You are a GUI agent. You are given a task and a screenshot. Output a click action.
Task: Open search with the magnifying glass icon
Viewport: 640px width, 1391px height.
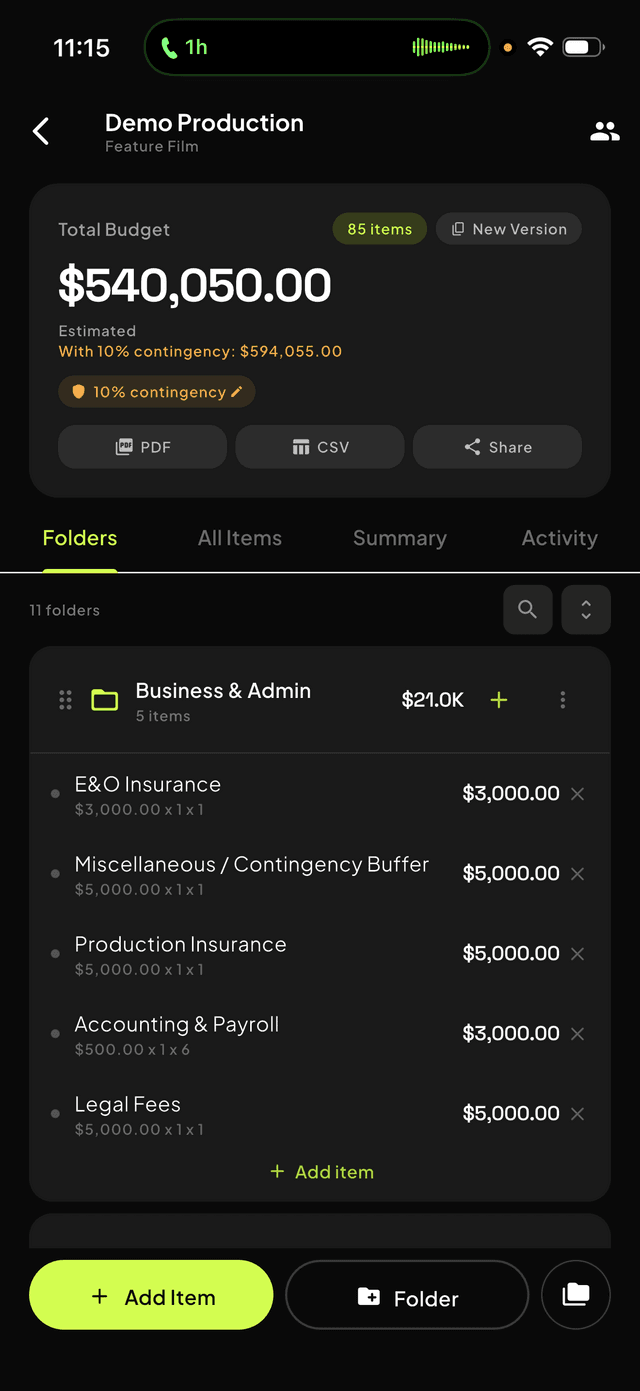pos(527,609)
